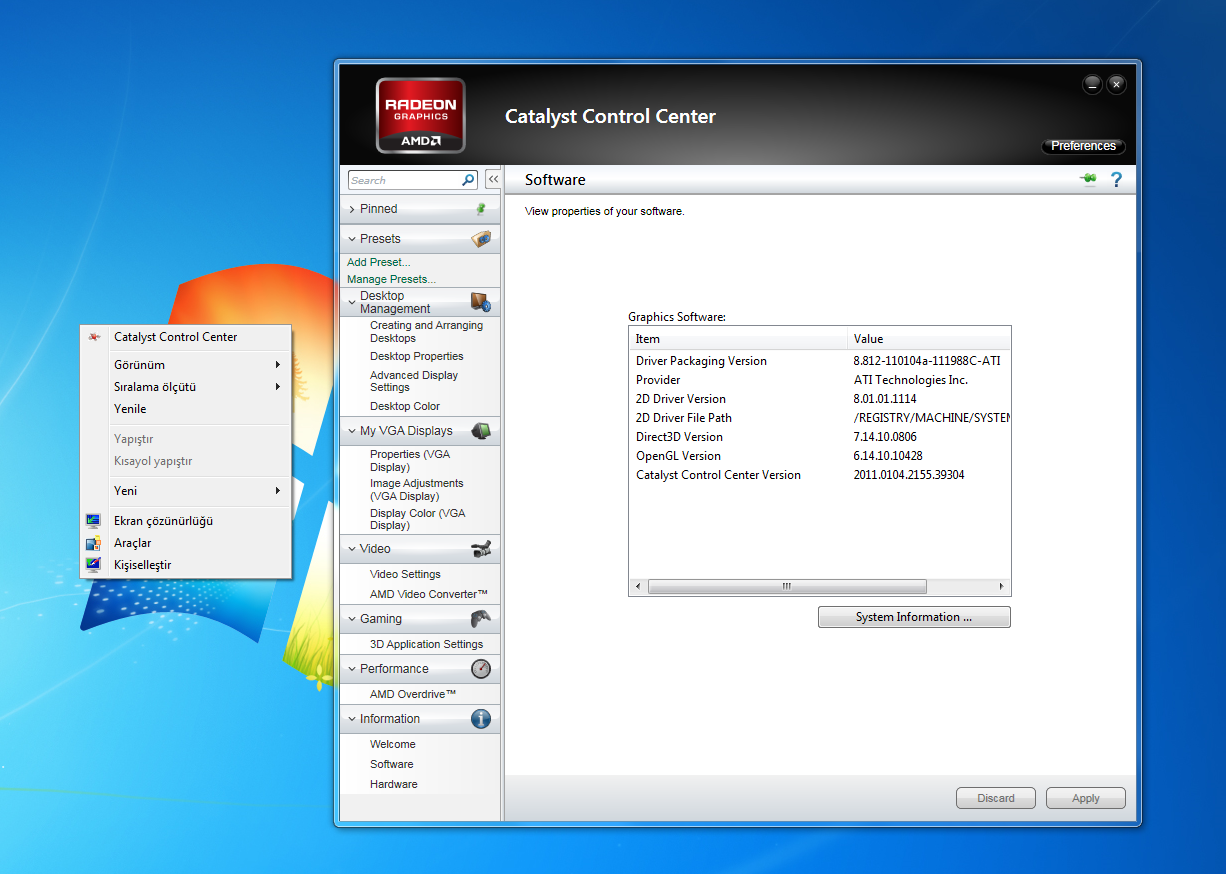Click the Desktop Management section icon

[481, 302]
